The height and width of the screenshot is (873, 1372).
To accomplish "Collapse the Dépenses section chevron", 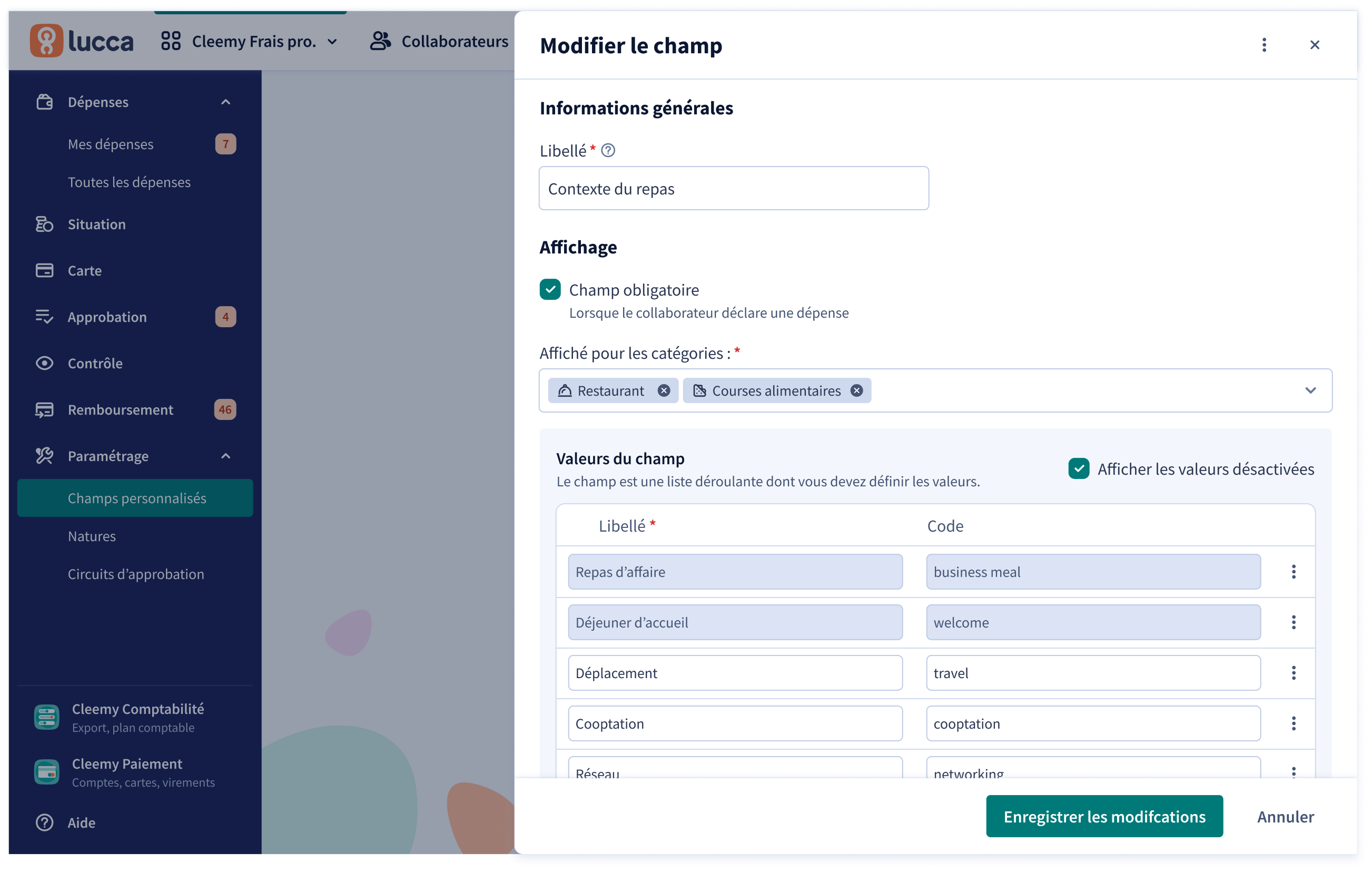I will pyautogui.click(x=225, y=102).
